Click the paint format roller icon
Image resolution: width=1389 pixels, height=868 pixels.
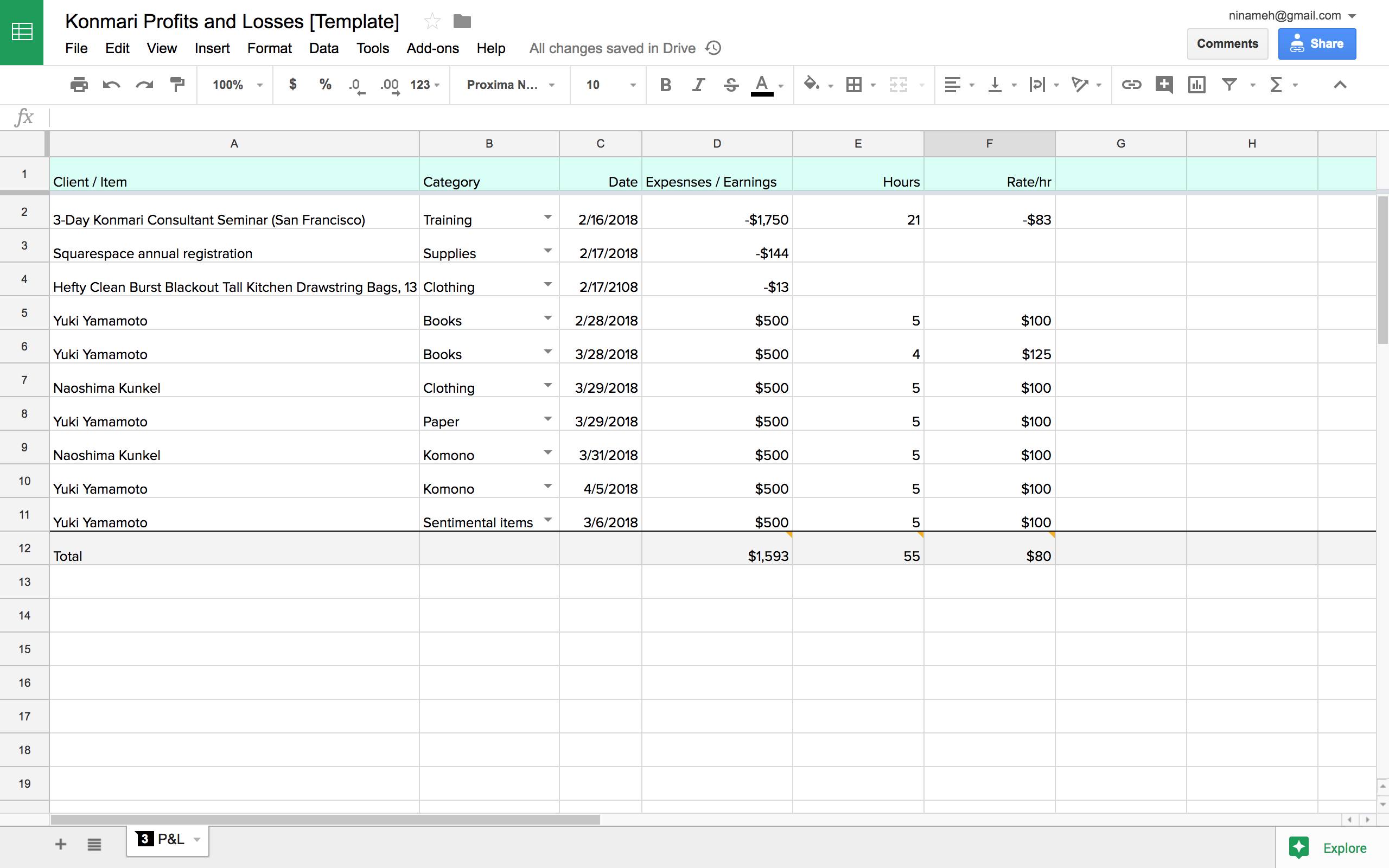(x=177, y=85)
